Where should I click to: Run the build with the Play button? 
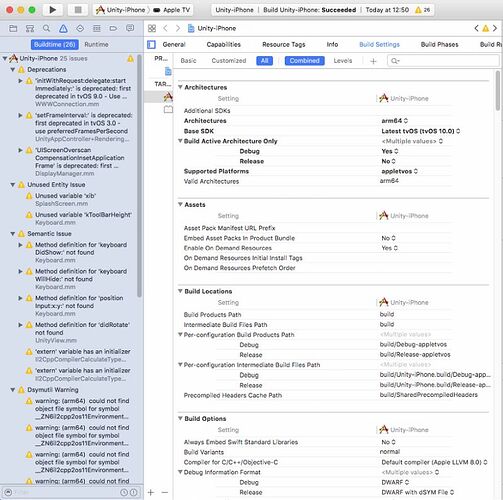pos(53,10)
